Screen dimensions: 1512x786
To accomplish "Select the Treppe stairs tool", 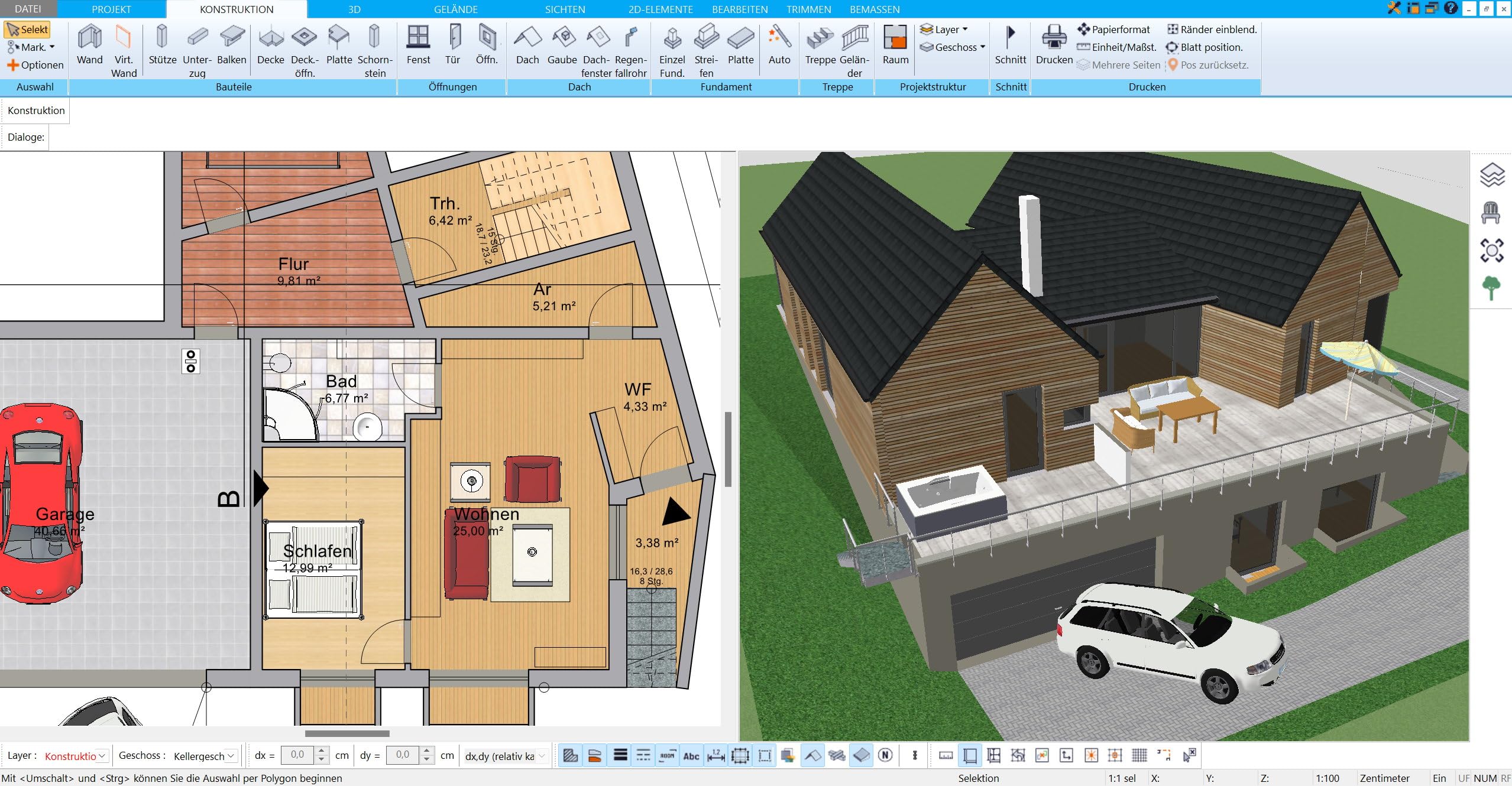I will [x=820, y=45].
